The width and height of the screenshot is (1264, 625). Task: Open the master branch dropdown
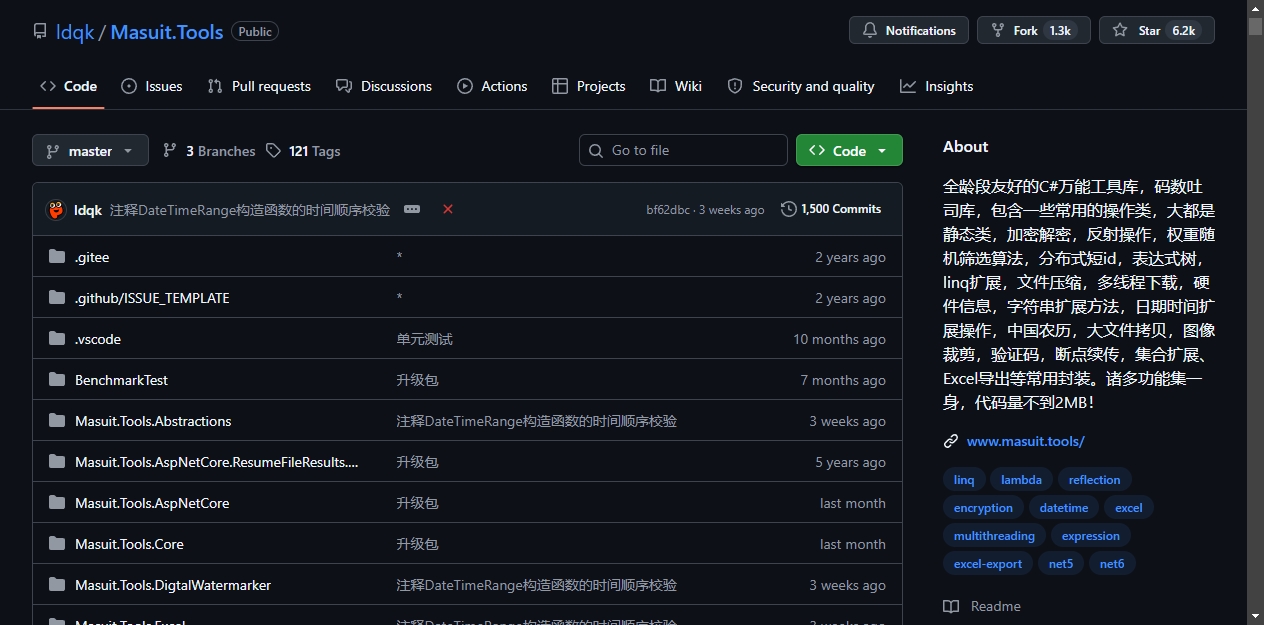pyautogui.click(x=90, y=151)
